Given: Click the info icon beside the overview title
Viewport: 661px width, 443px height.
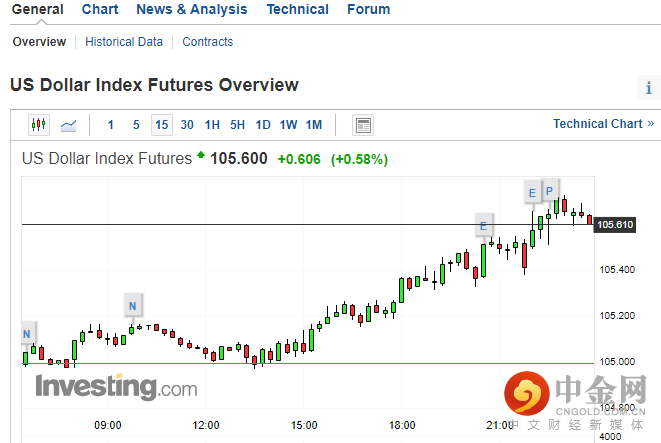Looking at the screenshot, I should coord(649,88).
